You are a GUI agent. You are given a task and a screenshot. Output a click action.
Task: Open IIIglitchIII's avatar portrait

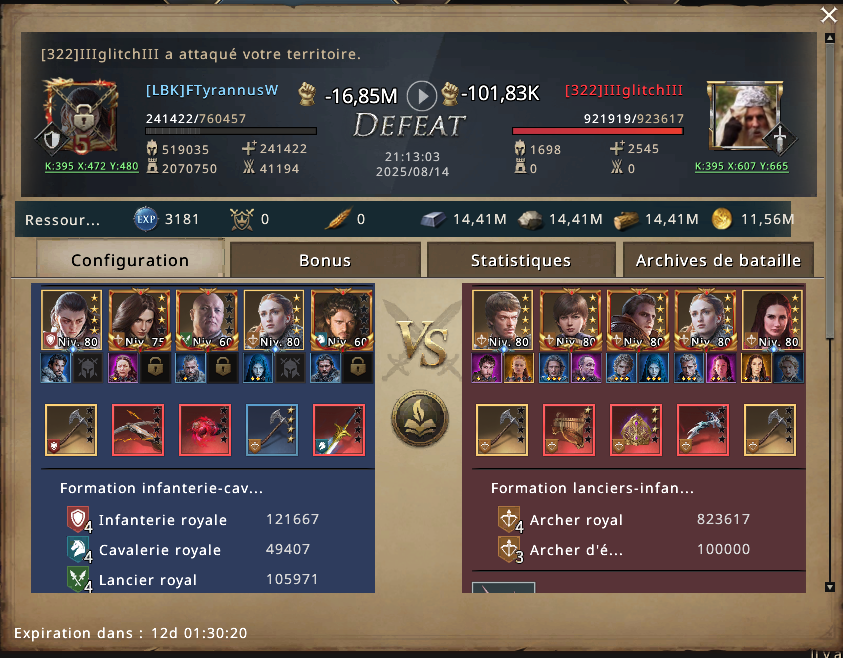pos(745,116)
